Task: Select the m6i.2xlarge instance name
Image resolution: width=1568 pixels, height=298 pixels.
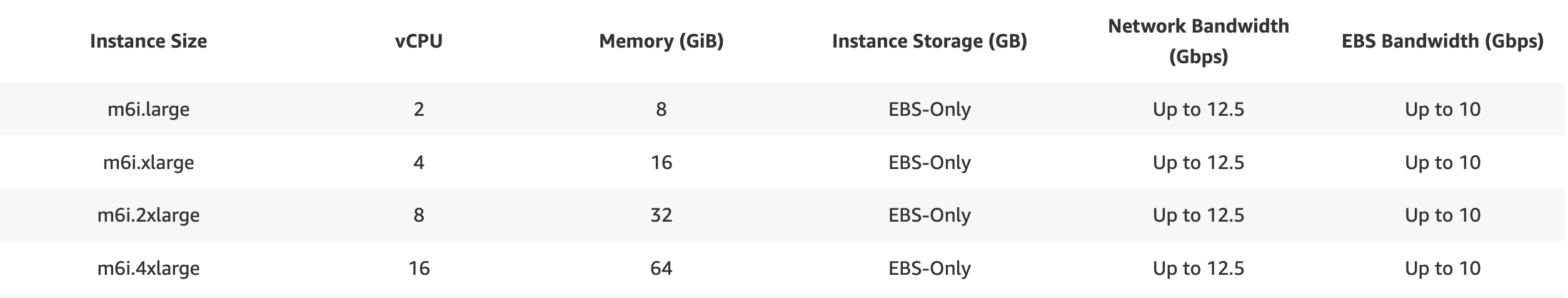Action: 148,215
